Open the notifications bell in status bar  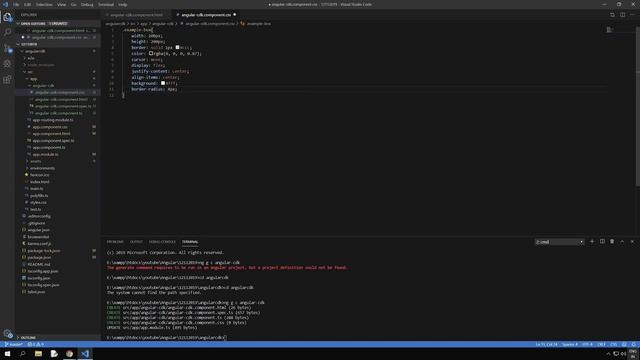[633, 344]
